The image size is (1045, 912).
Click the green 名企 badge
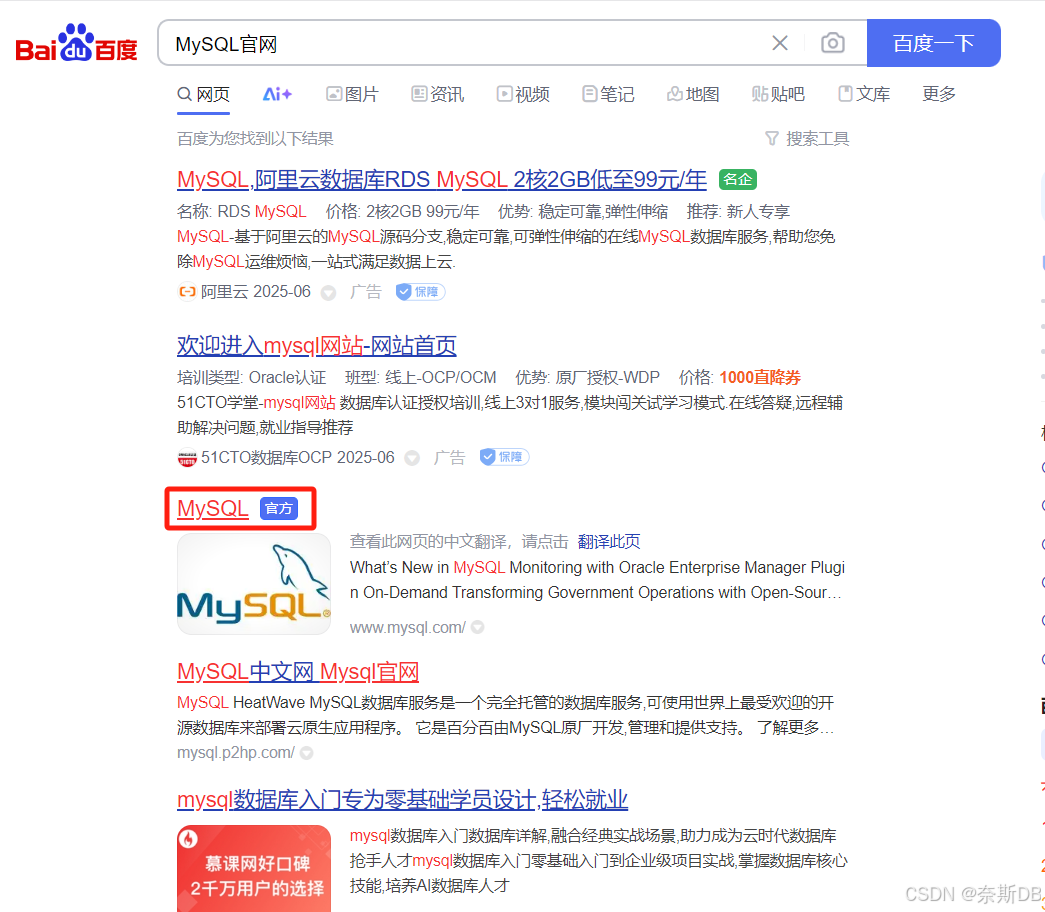[x=738, y=179]
